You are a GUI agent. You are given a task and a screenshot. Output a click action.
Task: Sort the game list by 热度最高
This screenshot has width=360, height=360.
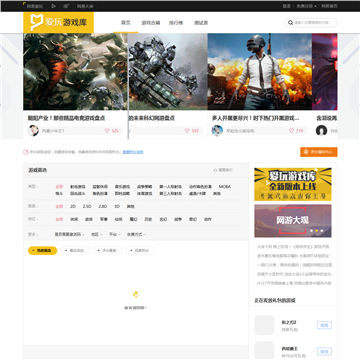42,250
